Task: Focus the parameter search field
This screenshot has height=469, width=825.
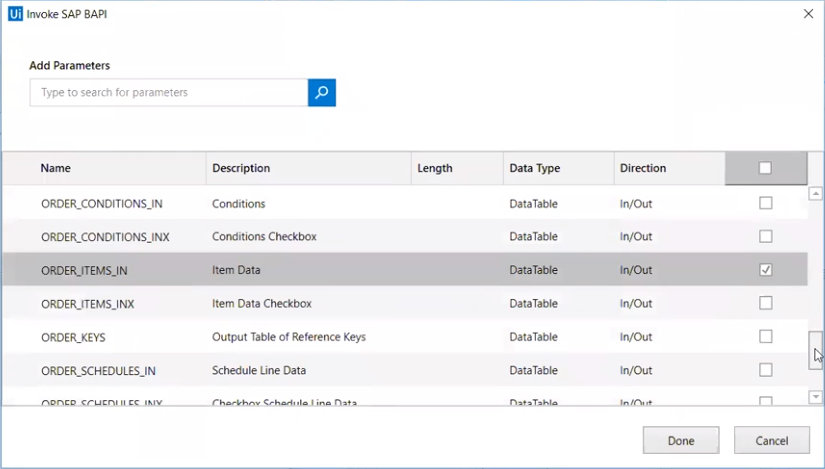Action: [x=169, y=93]
